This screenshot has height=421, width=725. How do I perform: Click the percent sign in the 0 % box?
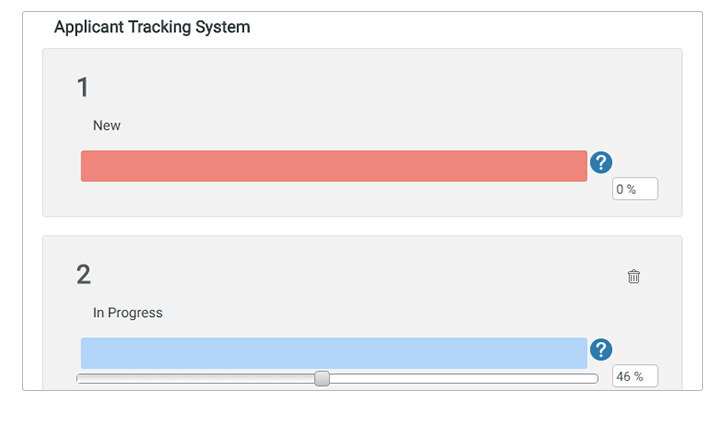[x=631, y=189]
